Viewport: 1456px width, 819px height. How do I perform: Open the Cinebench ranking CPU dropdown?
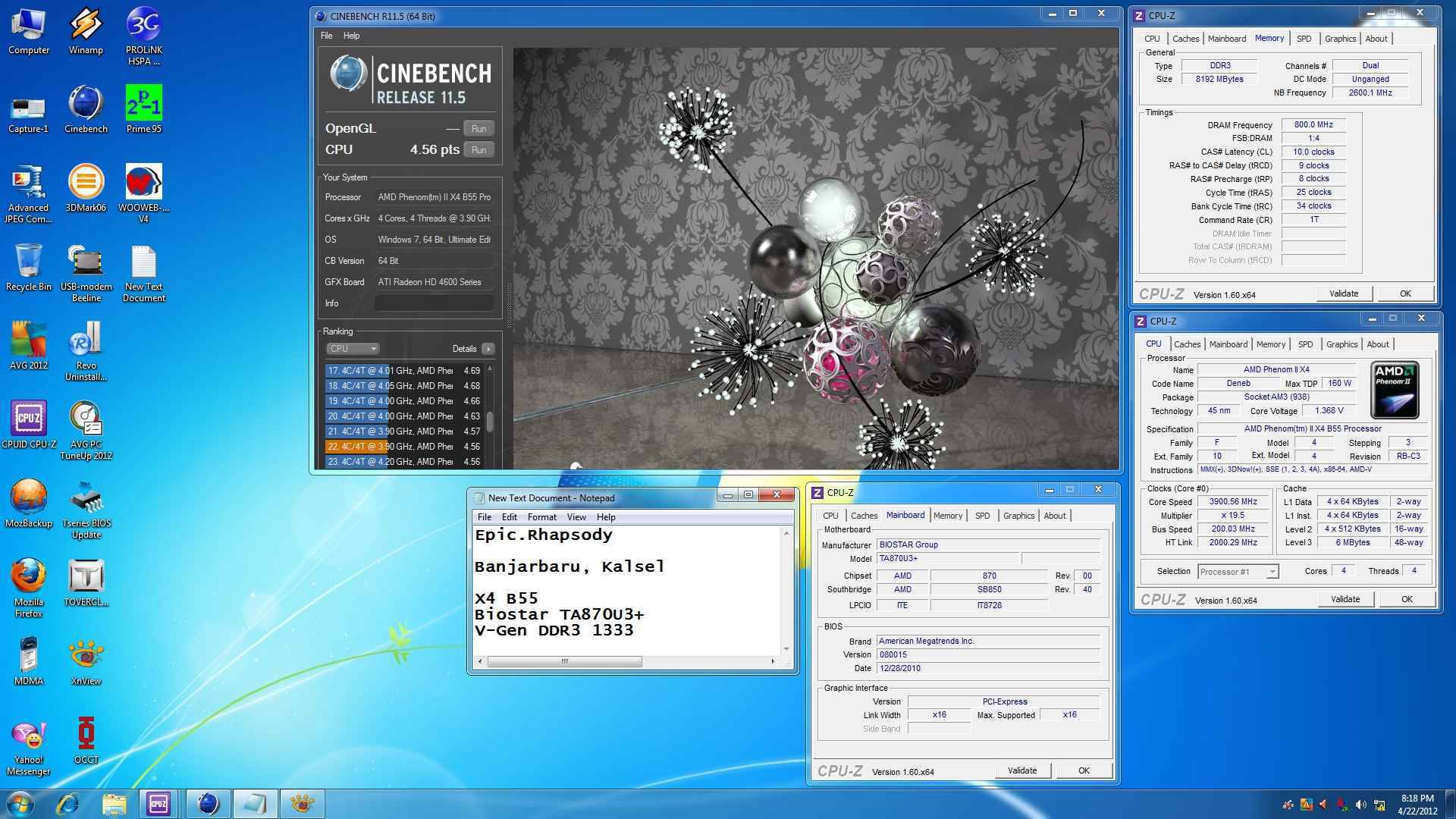pos(353,349)
